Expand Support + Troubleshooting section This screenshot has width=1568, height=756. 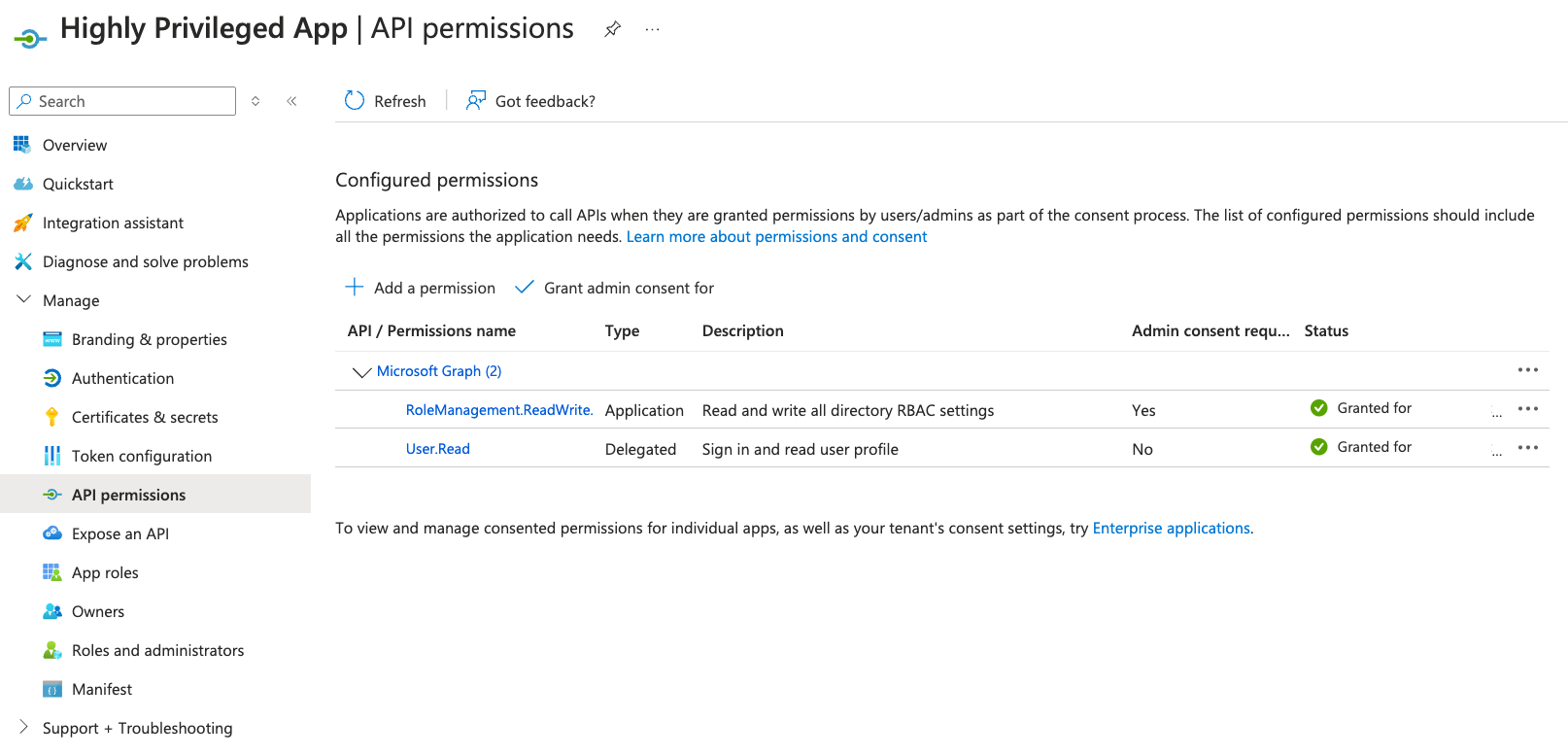coord(23,728)
